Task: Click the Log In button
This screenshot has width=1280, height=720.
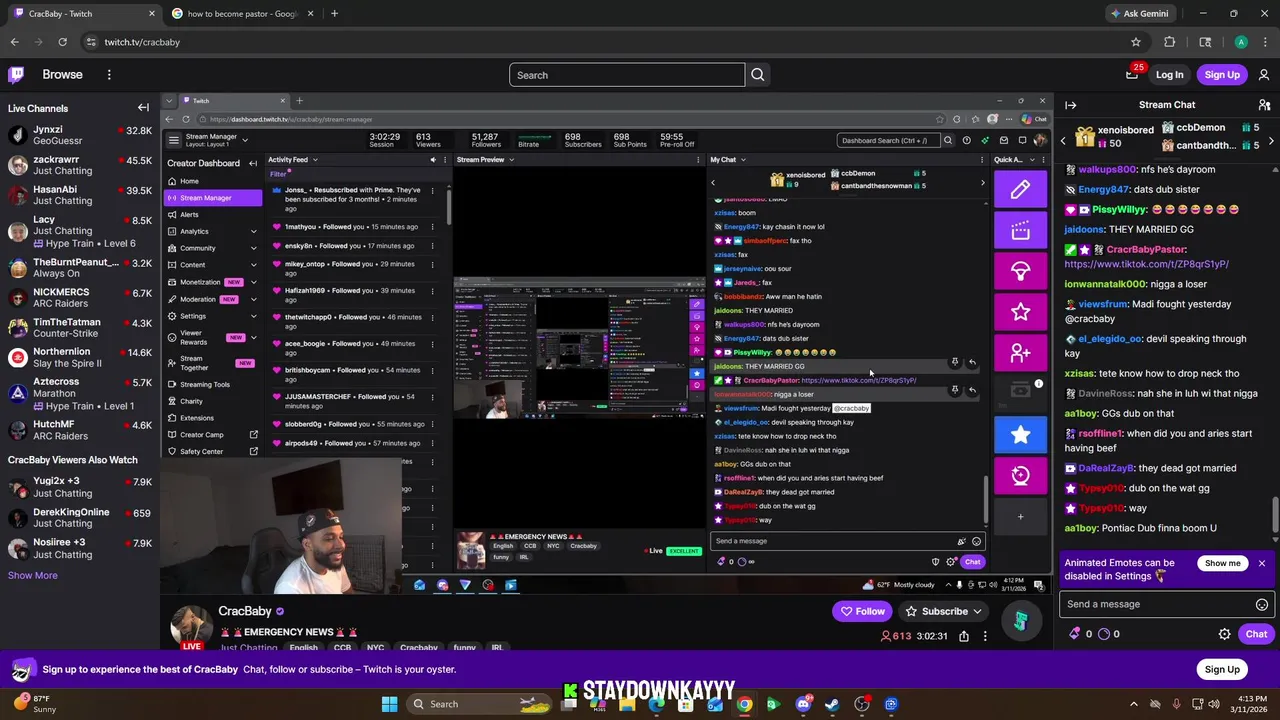Action: click(x=1169, y=74)
